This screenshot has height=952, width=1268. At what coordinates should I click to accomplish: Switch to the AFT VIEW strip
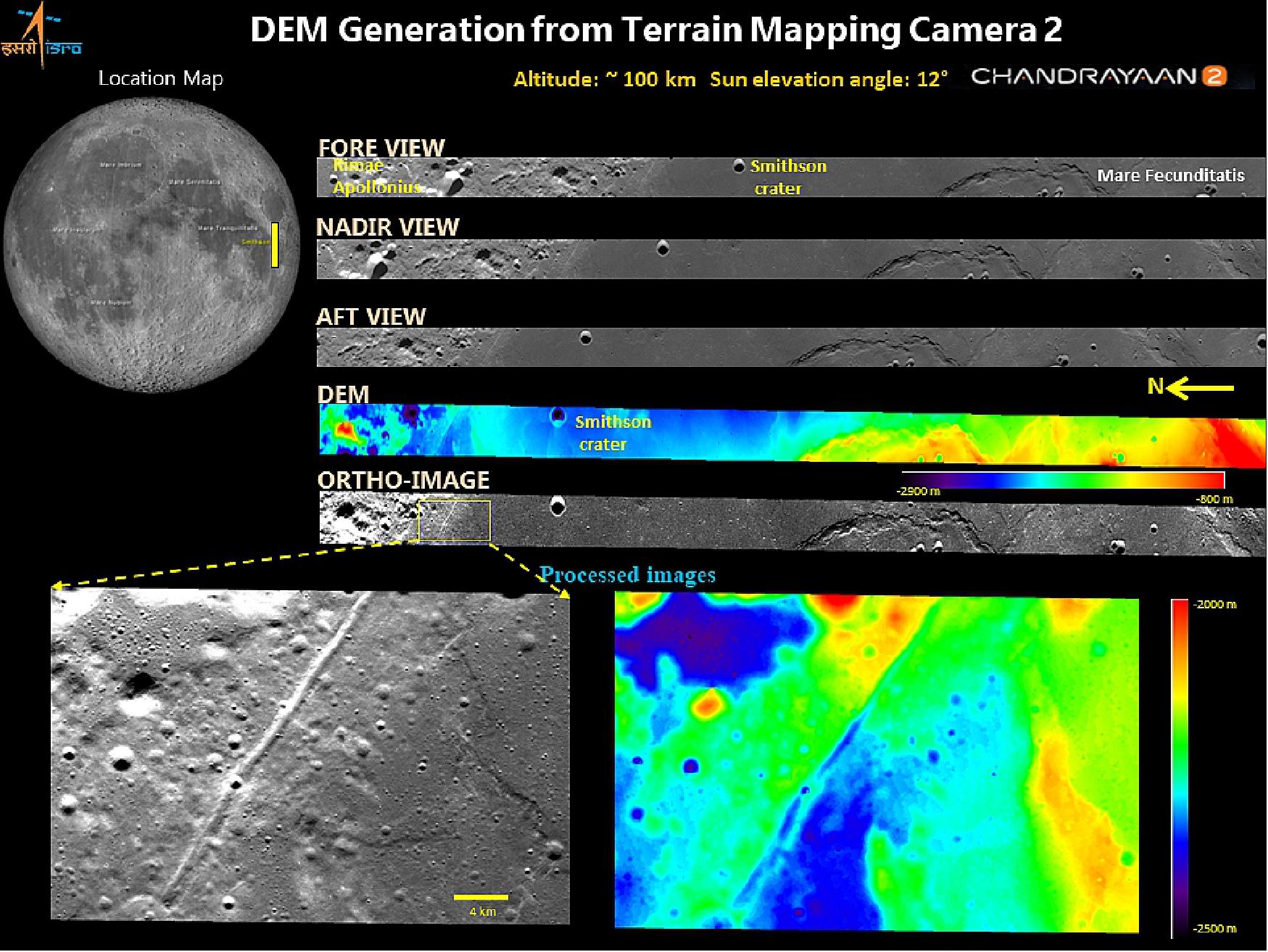pyautogui.click(x=371, y=317)
